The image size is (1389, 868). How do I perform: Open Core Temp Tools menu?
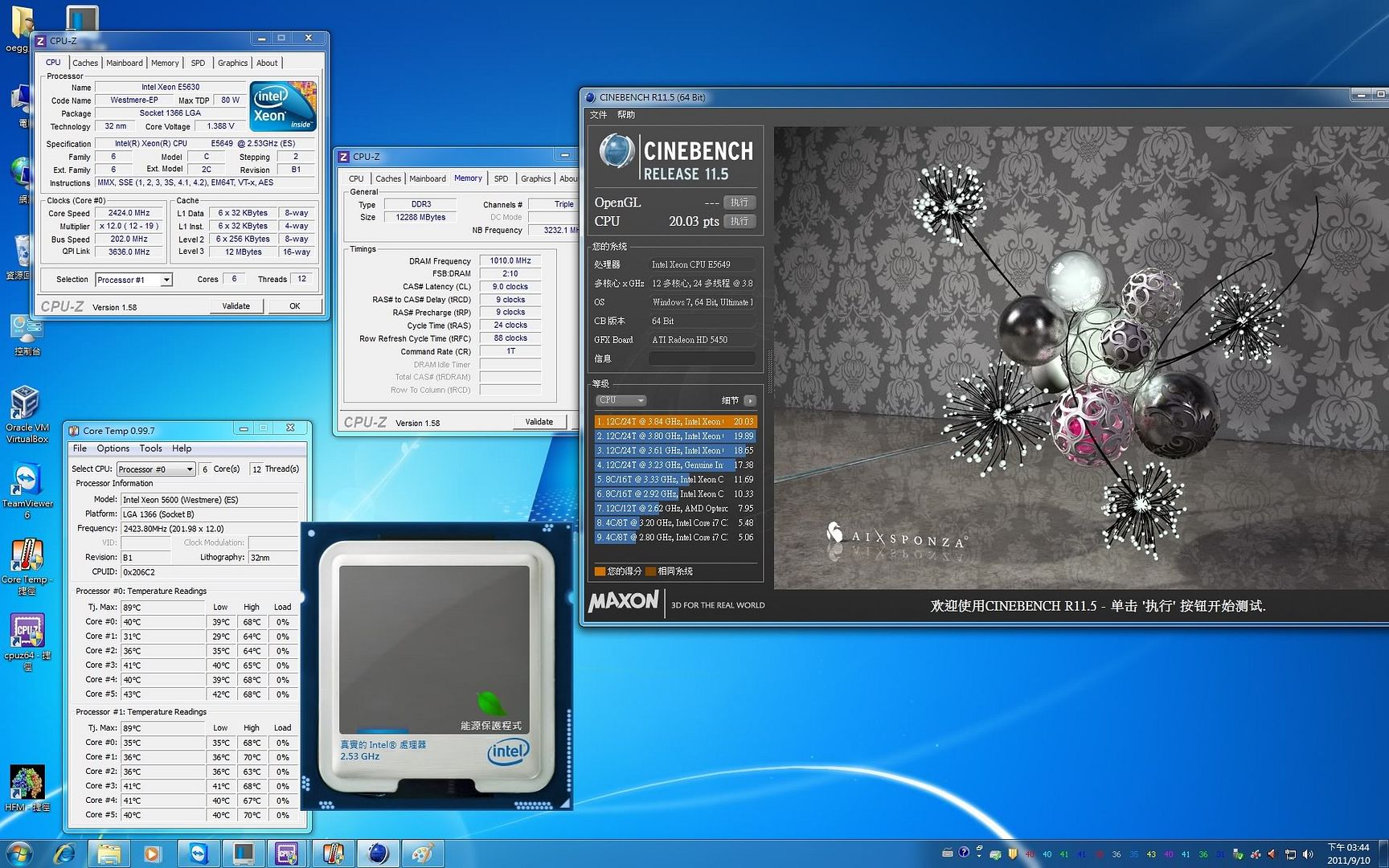(x=150, y=448)
